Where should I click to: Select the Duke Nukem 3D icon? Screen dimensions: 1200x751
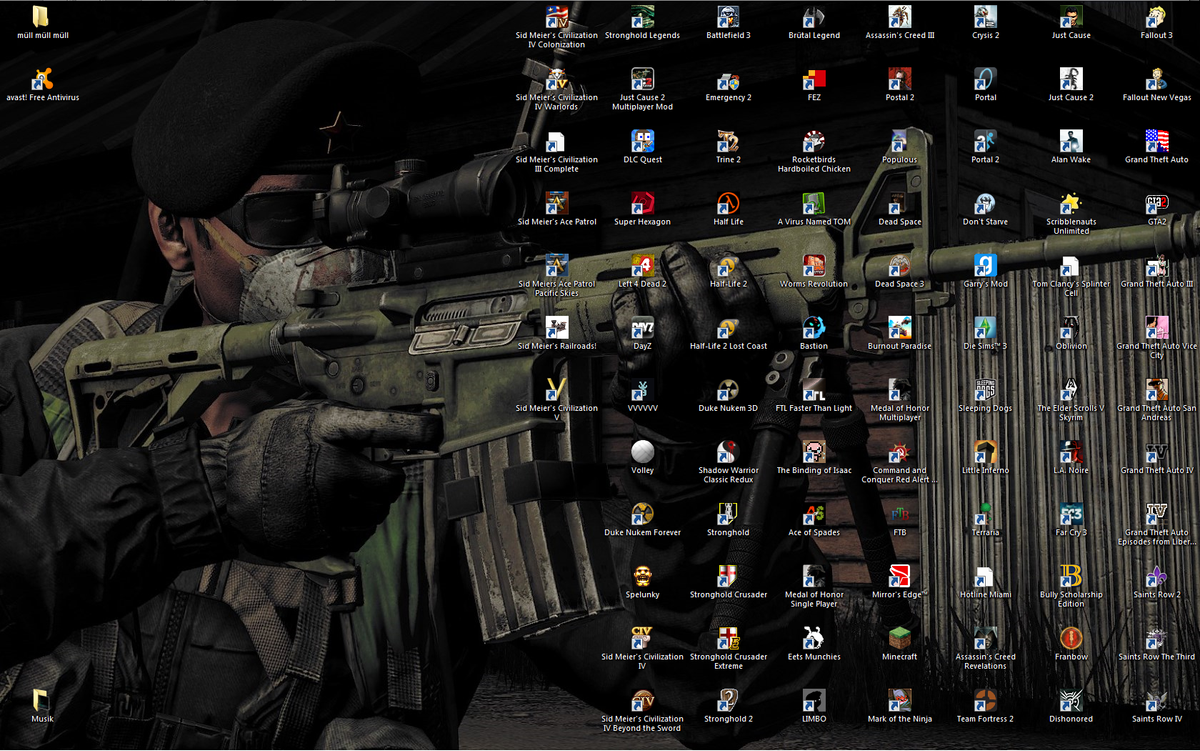[x=728, y=389]
